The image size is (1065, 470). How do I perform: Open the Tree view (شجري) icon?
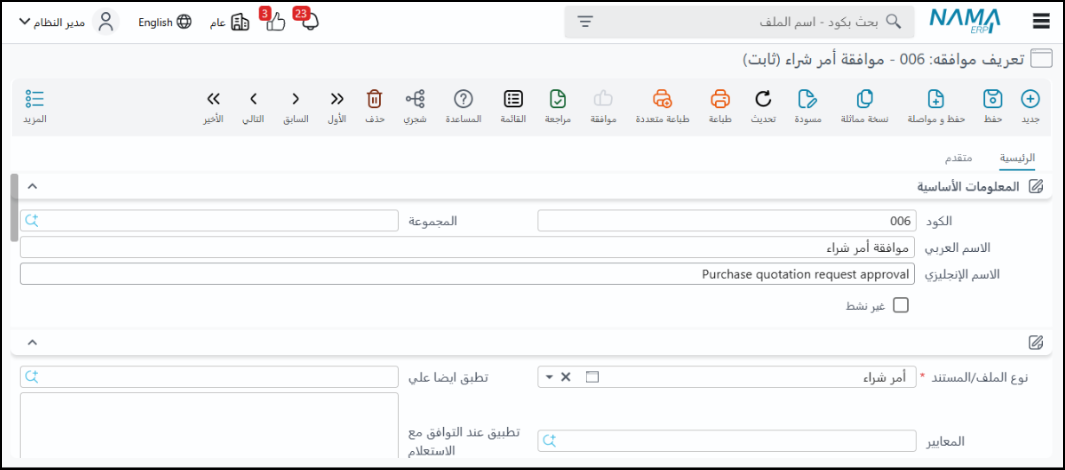click(x=414, y=99)
